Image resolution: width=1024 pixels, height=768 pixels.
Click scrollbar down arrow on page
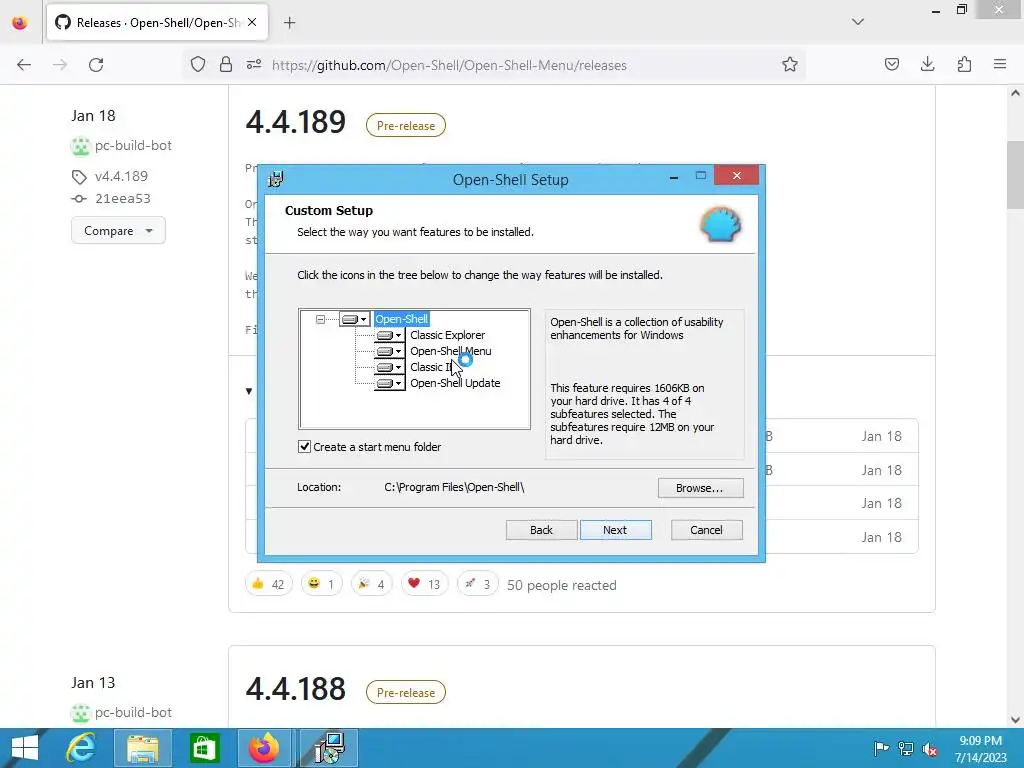pyautogui.click(x=1015, y=720)
